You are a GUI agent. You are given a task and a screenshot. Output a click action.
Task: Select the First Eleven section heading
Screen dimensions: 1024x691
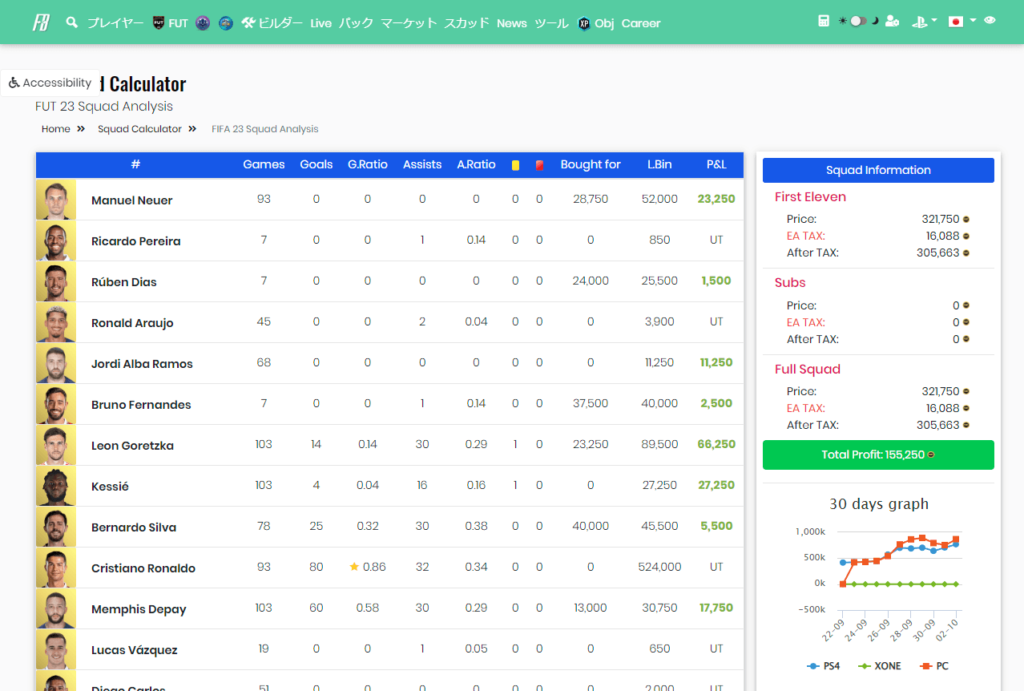(810, 197)
